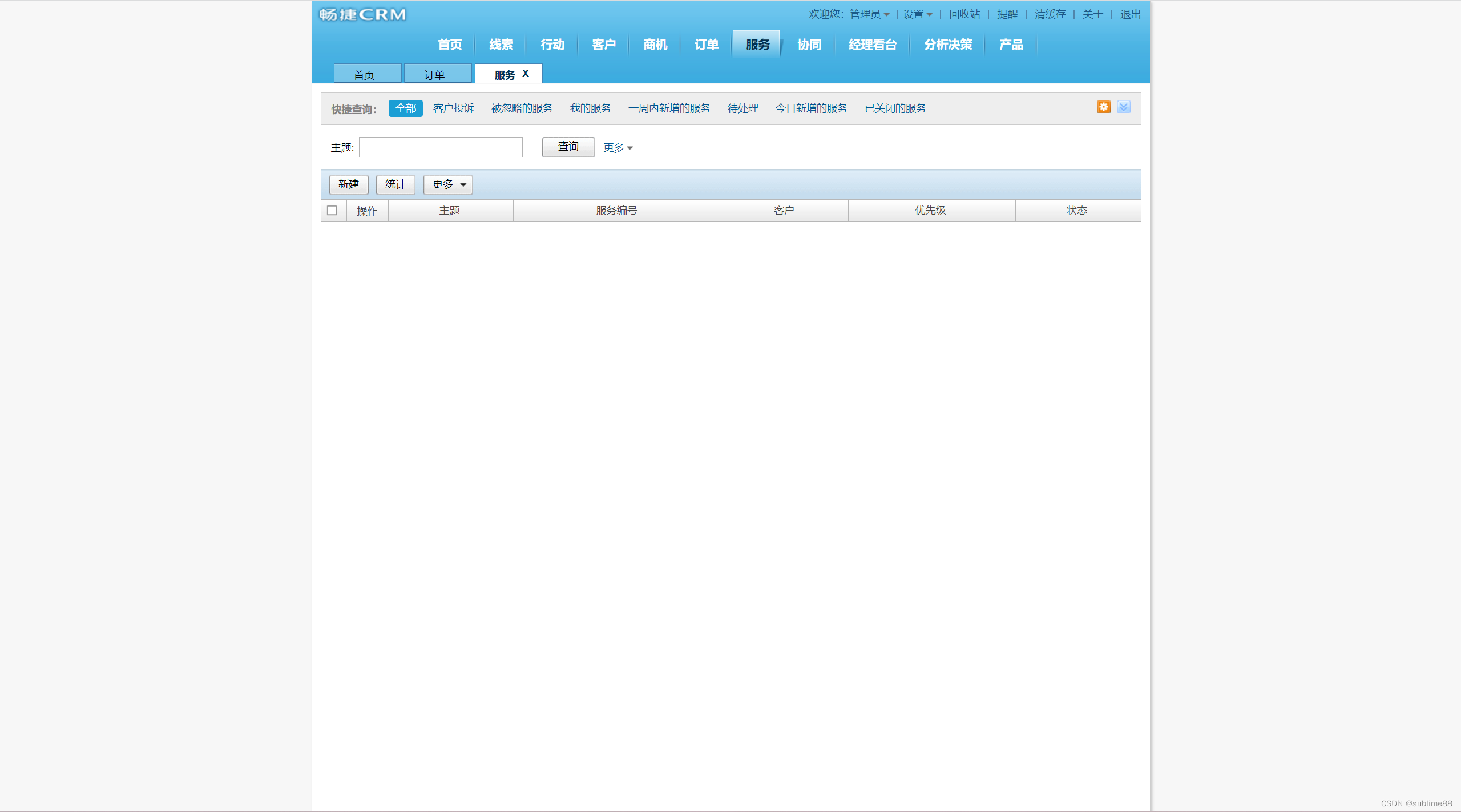Filter by 待处理 quick query
The width and height of the screenshot is (1461, 812).
pos(743,108)
